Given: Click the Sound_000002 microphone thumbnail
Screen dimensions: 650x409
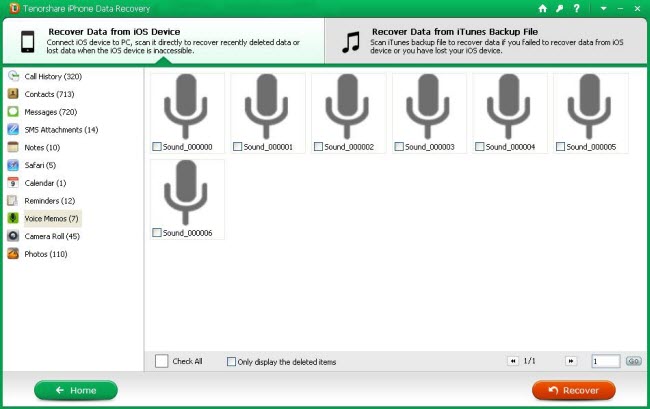Looking at the screenshot, I should point(347,106).
